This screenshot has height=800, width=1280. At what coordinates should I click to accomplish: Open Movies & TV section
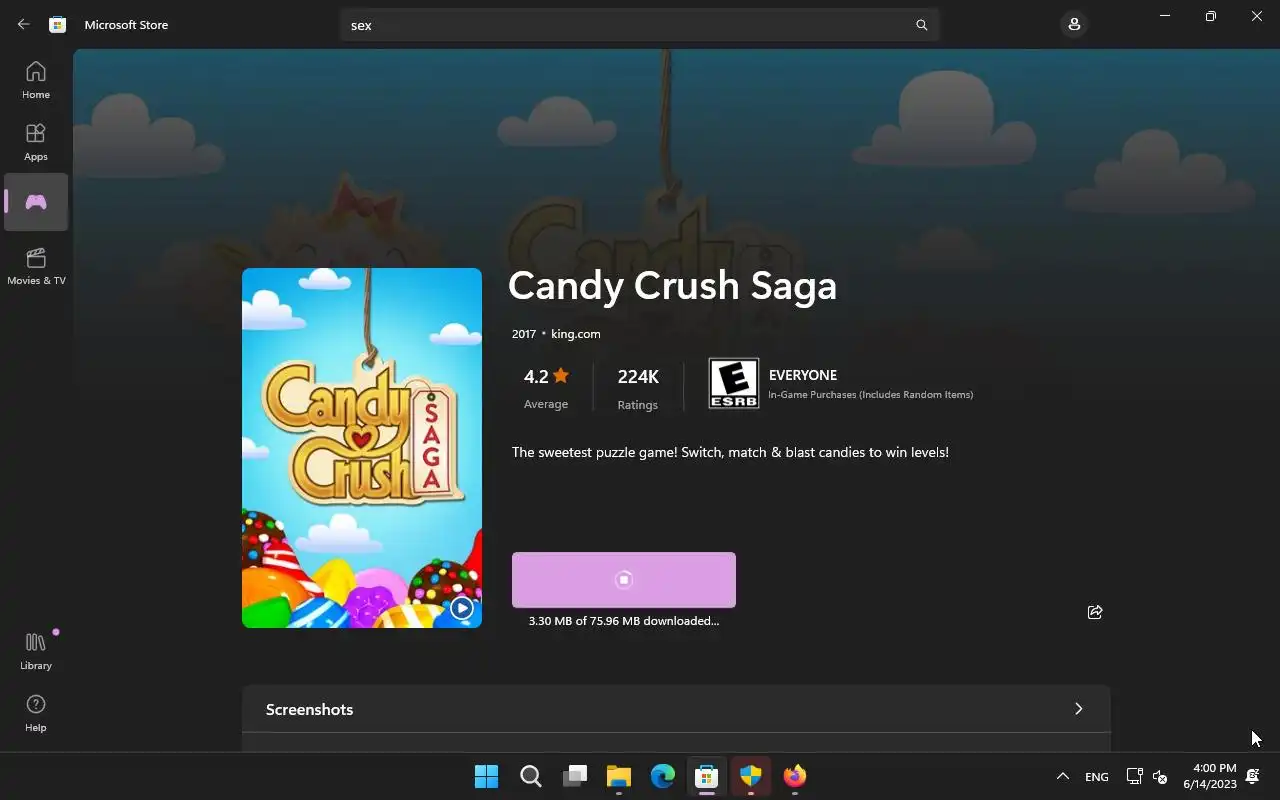[36, 266]
